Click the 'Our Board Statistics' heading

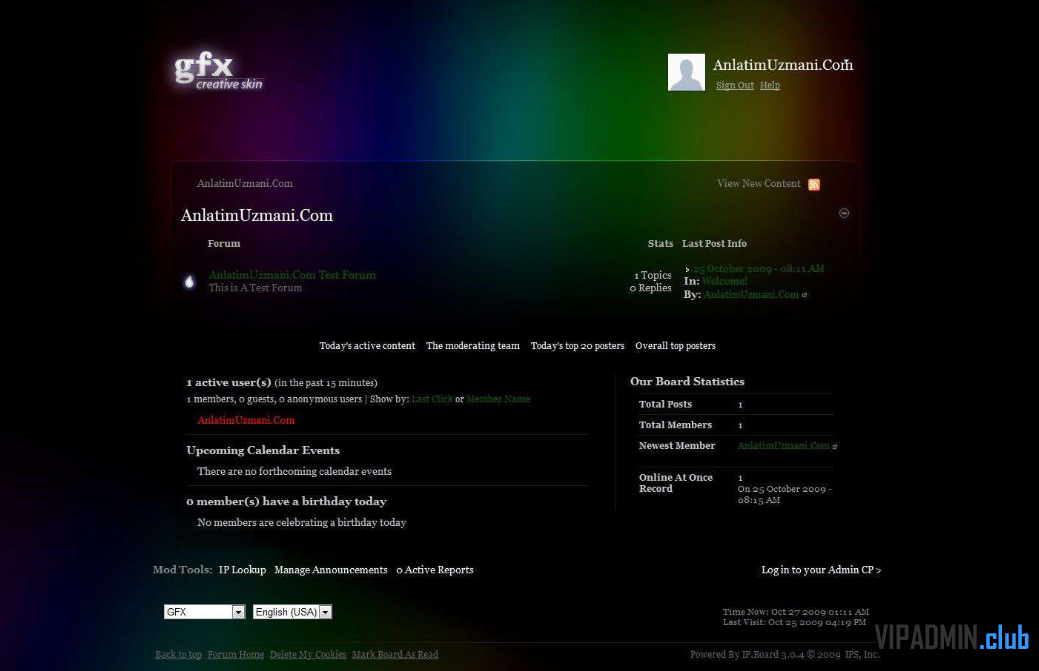click(687, 381)
